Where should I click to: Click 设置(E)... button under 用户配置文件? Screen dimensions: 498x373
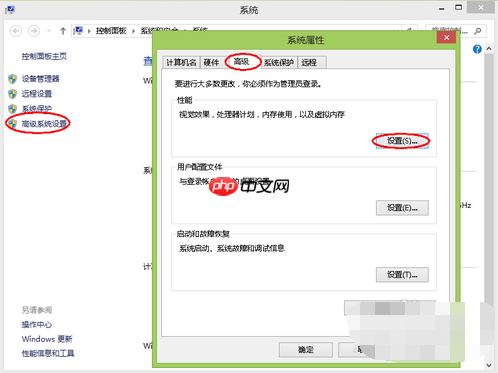coord(402,208)
